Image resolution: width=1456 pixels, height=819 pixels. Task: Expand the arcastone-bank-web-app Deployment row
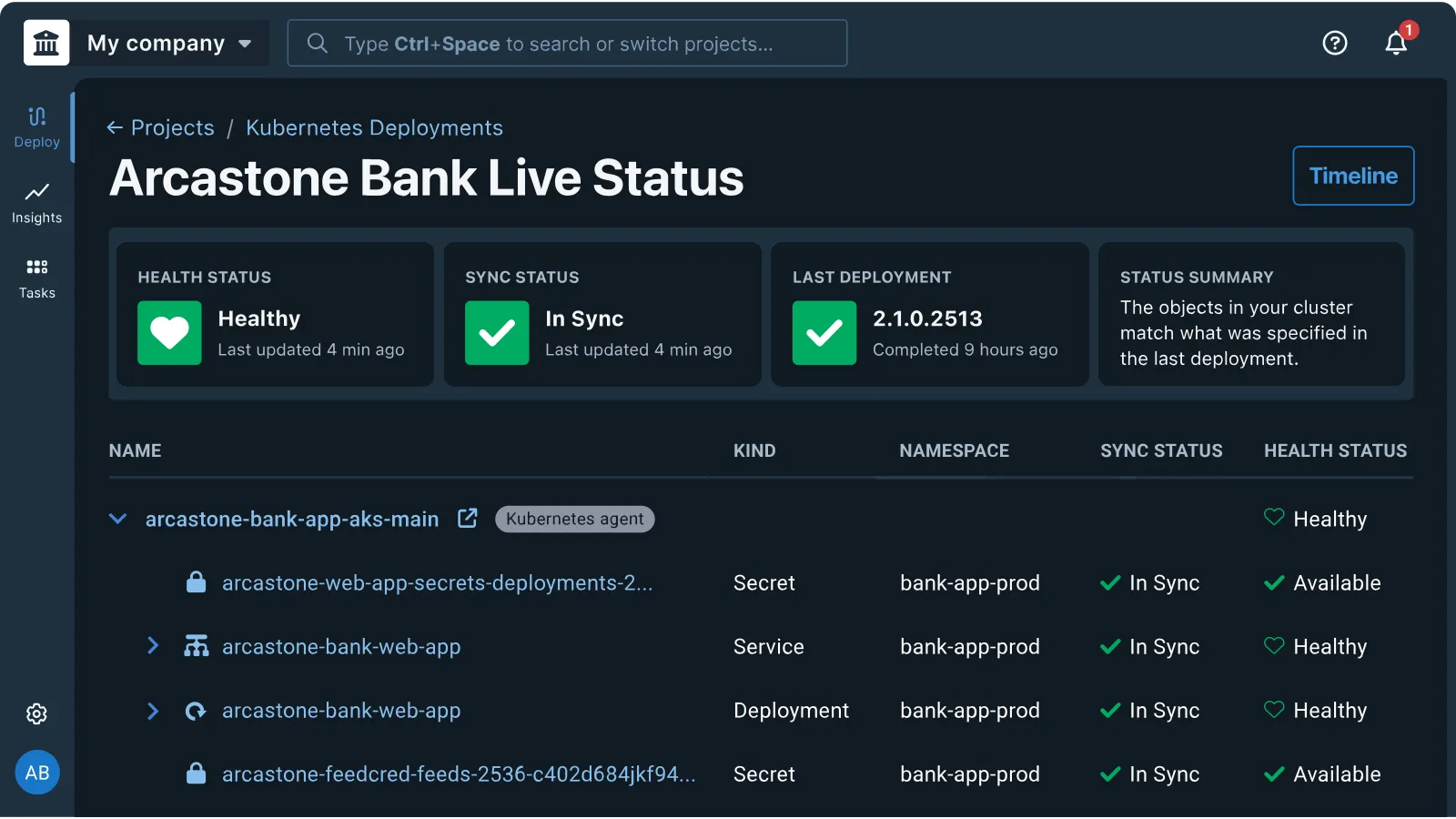[153, 711]
